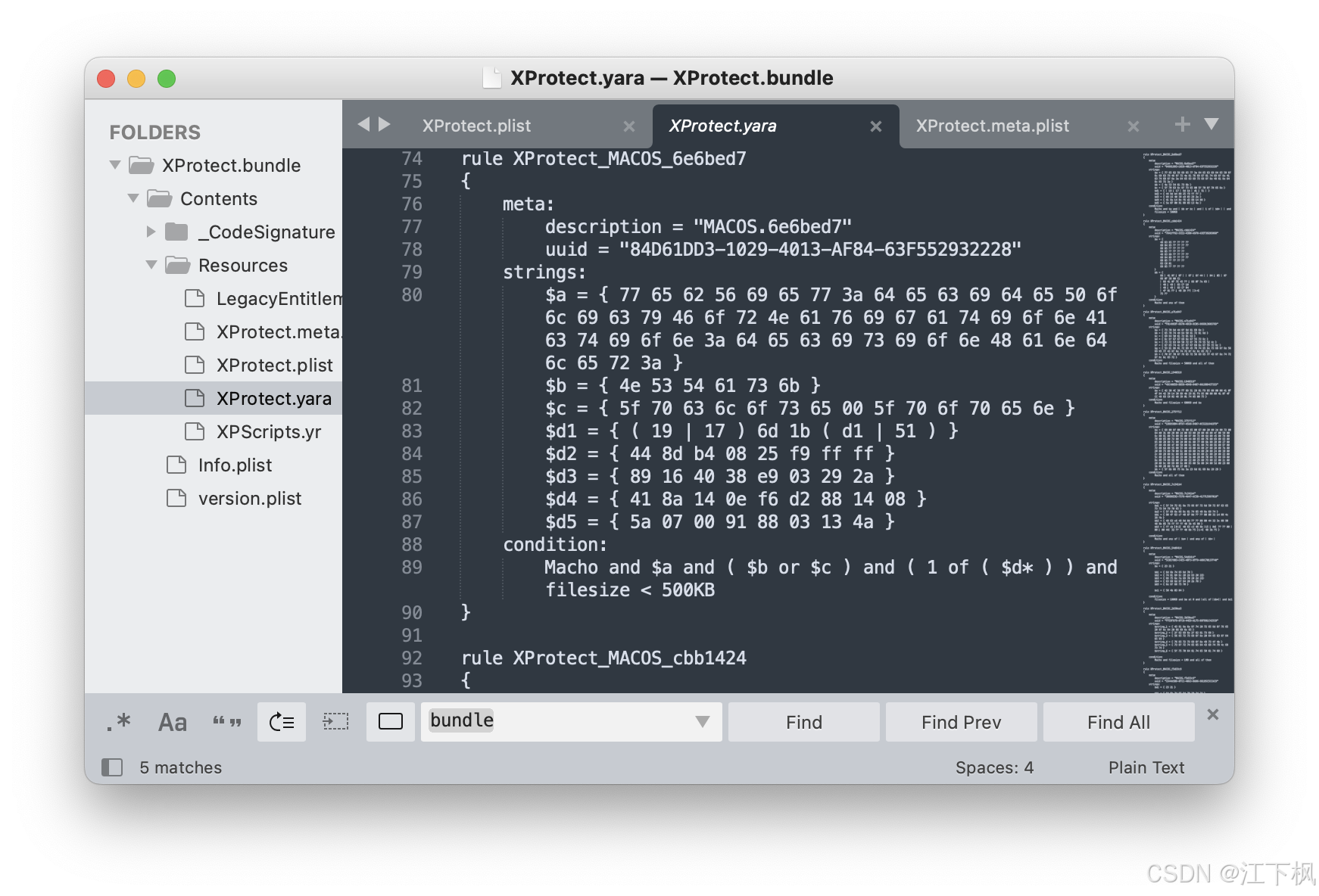
Task: Click the description = "MACOS.6e6bed7" line
Action: coord(698,226)
